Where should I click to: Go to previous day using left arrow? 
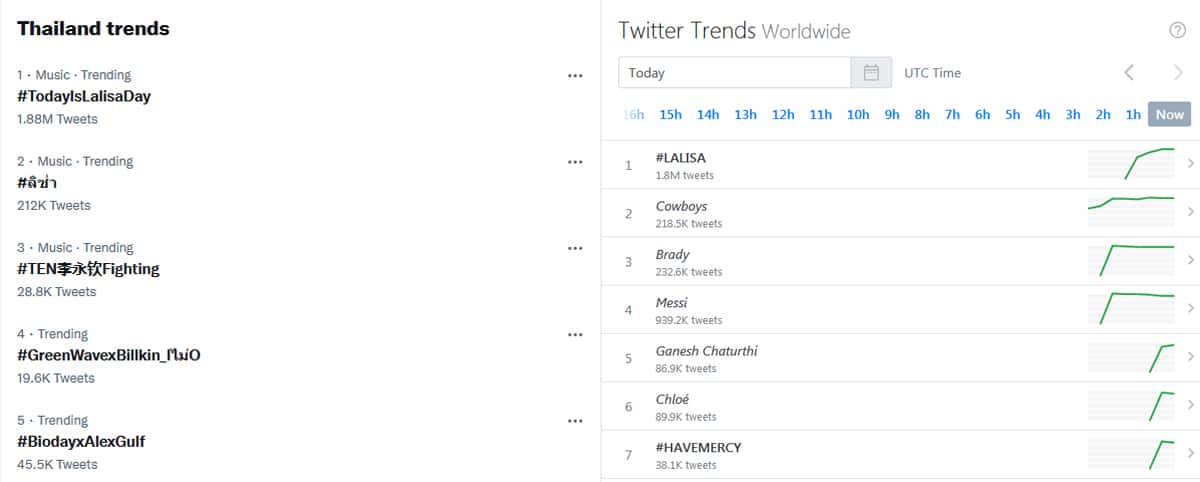(x=1129, y=72)
